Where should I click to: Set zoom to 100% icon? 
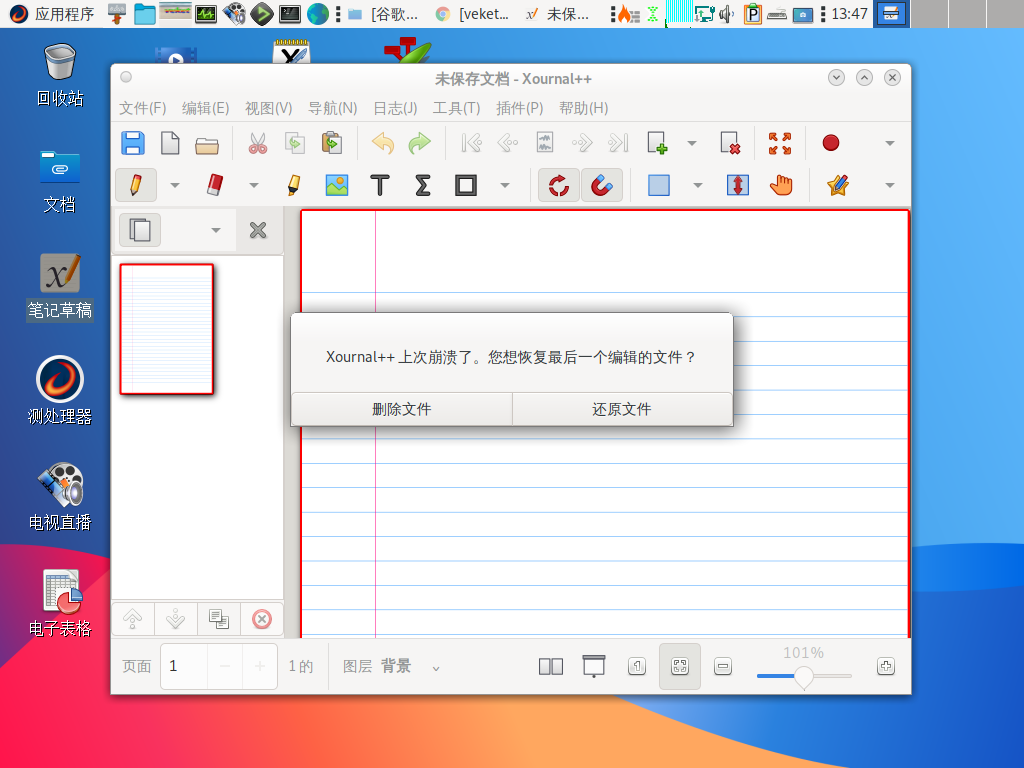click(637, 667)
